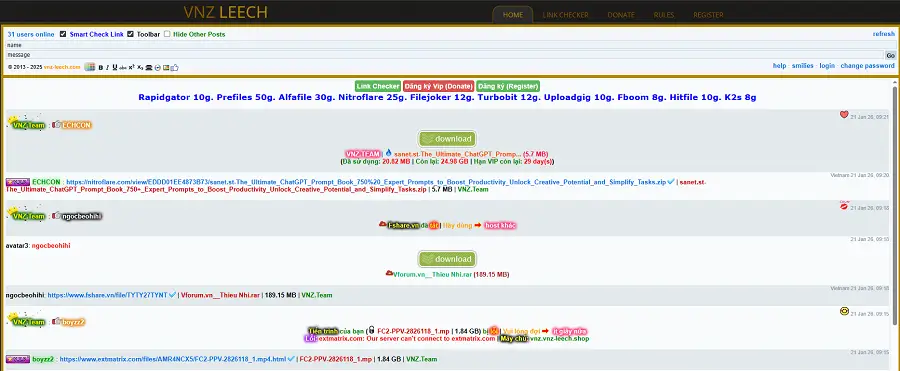This screenshot has height=371, width=900.
Task: Disable the Toolbar checkbox
Action: tap(130, 34)
